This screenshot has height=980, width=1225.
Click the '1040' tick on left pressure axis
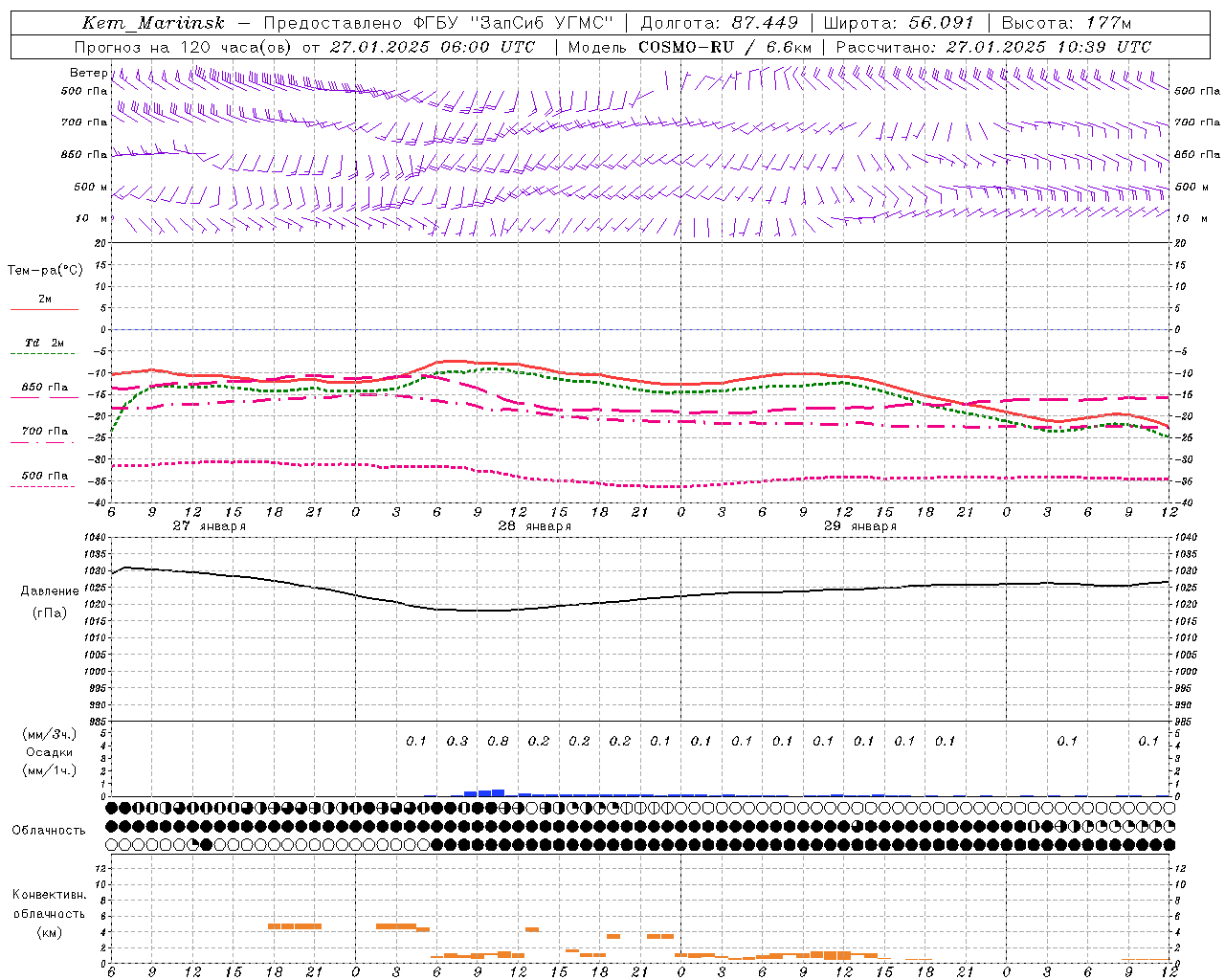[x=96, y=538]
